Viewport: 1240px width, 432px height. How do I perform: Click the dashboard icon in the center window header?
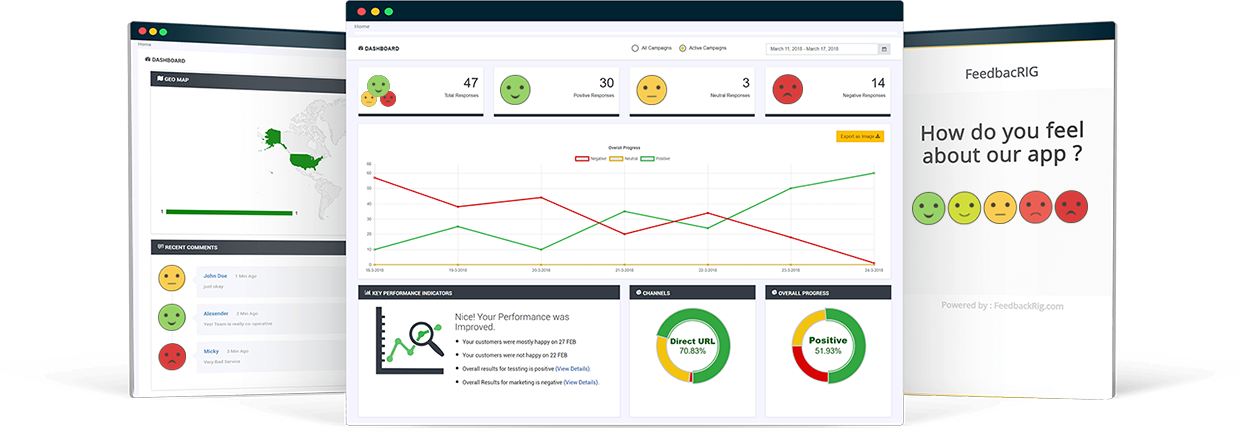point(361,48)
